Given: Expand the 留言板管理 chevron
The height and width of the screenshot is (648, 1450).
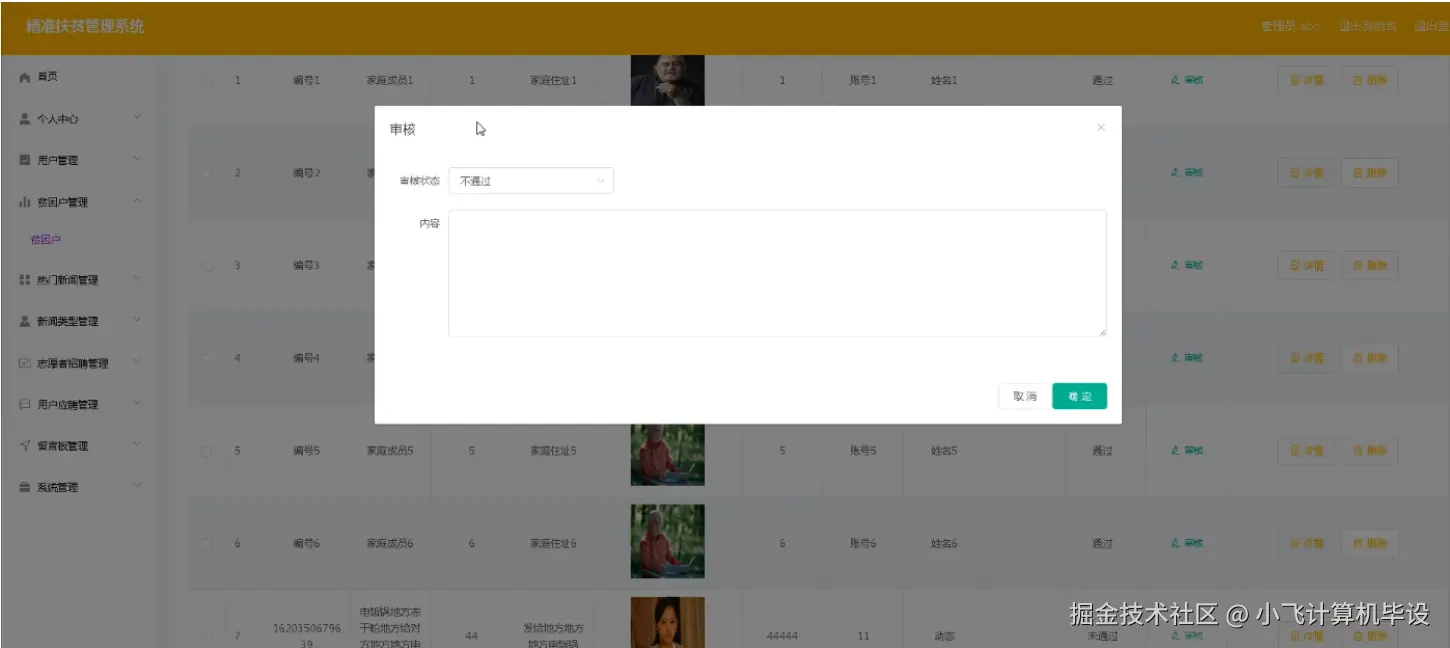Looking at the screenshot, I should coord(137,446).
